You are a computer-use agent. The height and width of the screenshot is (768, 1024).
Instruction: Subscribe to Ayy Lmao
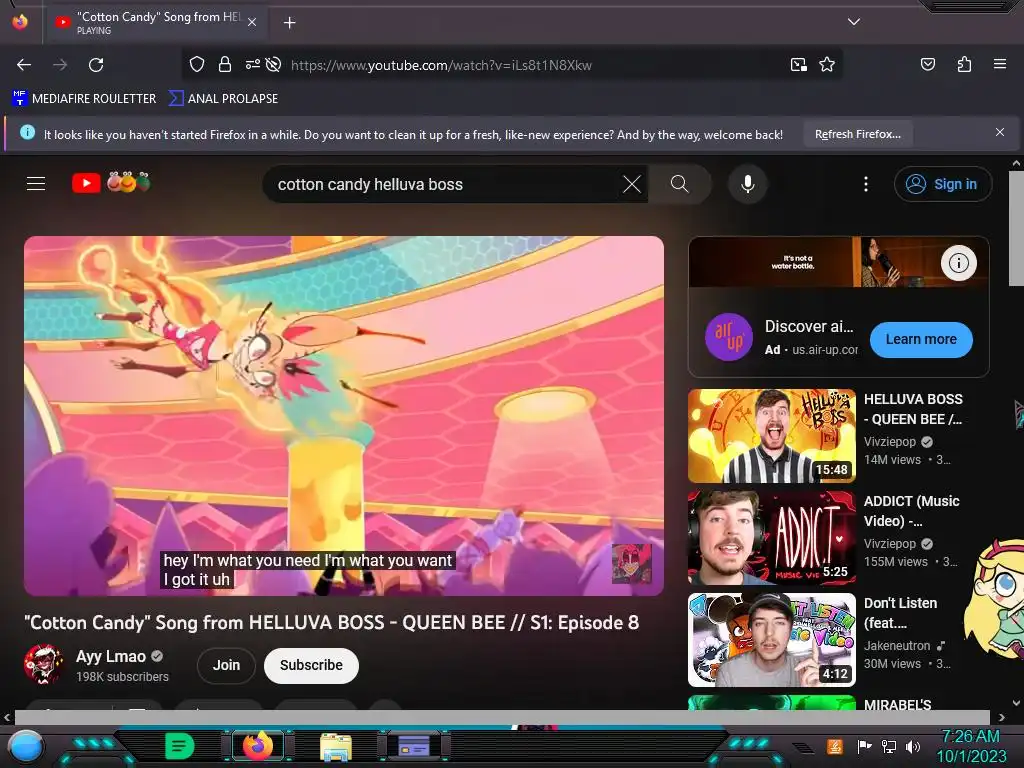tap(311, 665)
